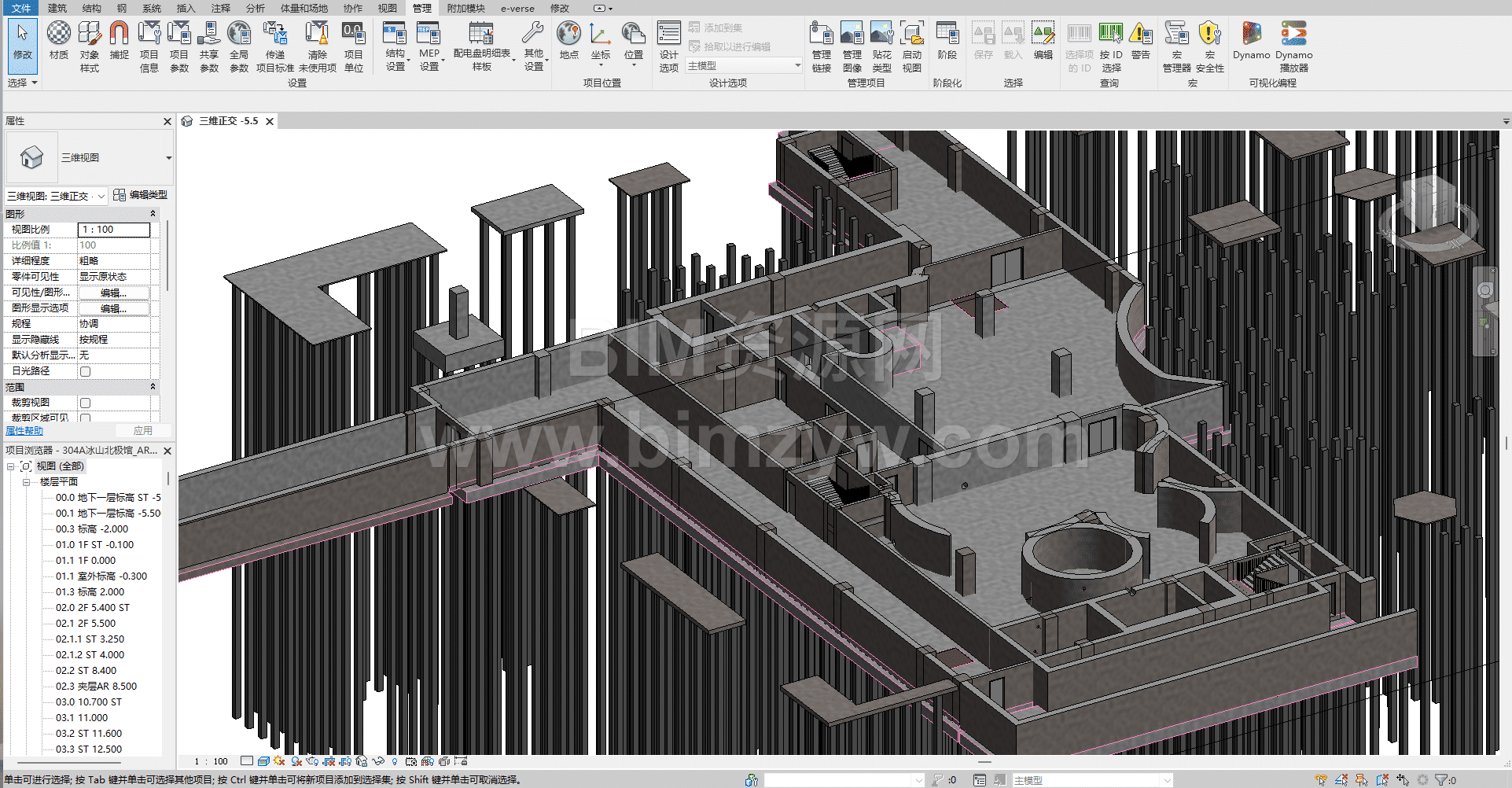Open Shared Parameters (共享参数)

pos(209,47)
